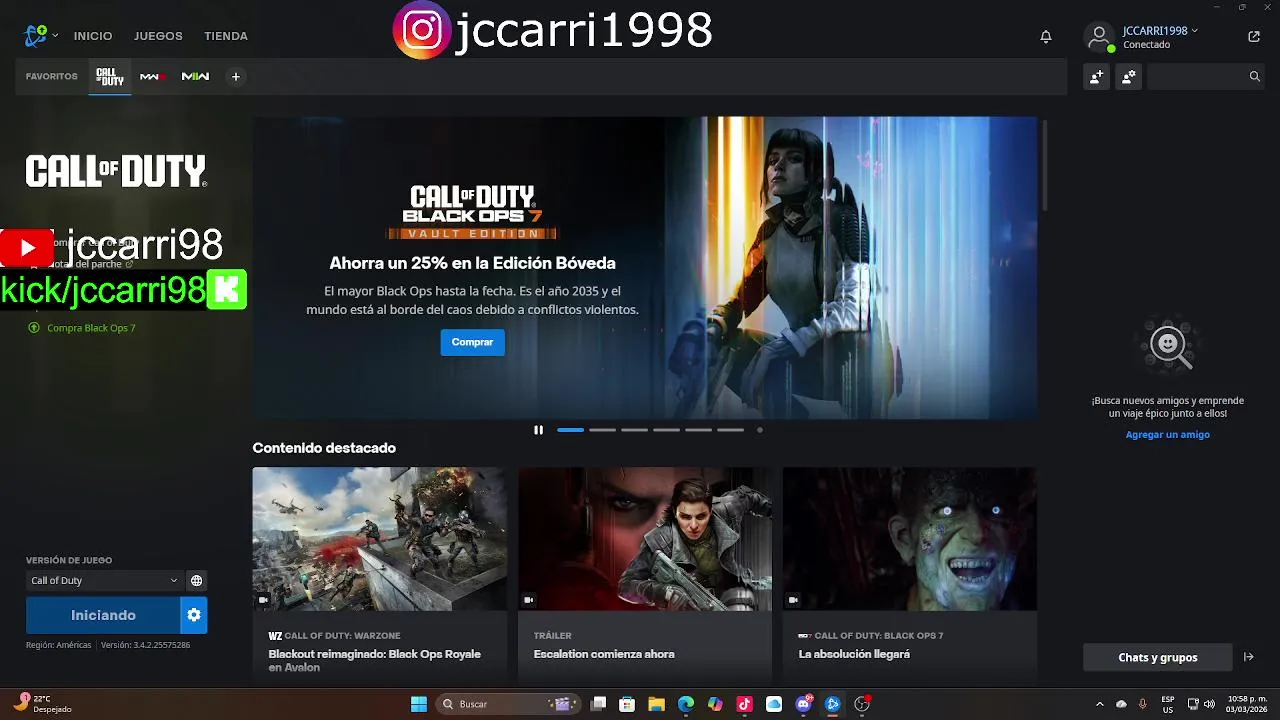Jump to the last dot carousel indicator
The image size is (1280, 720).
(x=760, y=430)
